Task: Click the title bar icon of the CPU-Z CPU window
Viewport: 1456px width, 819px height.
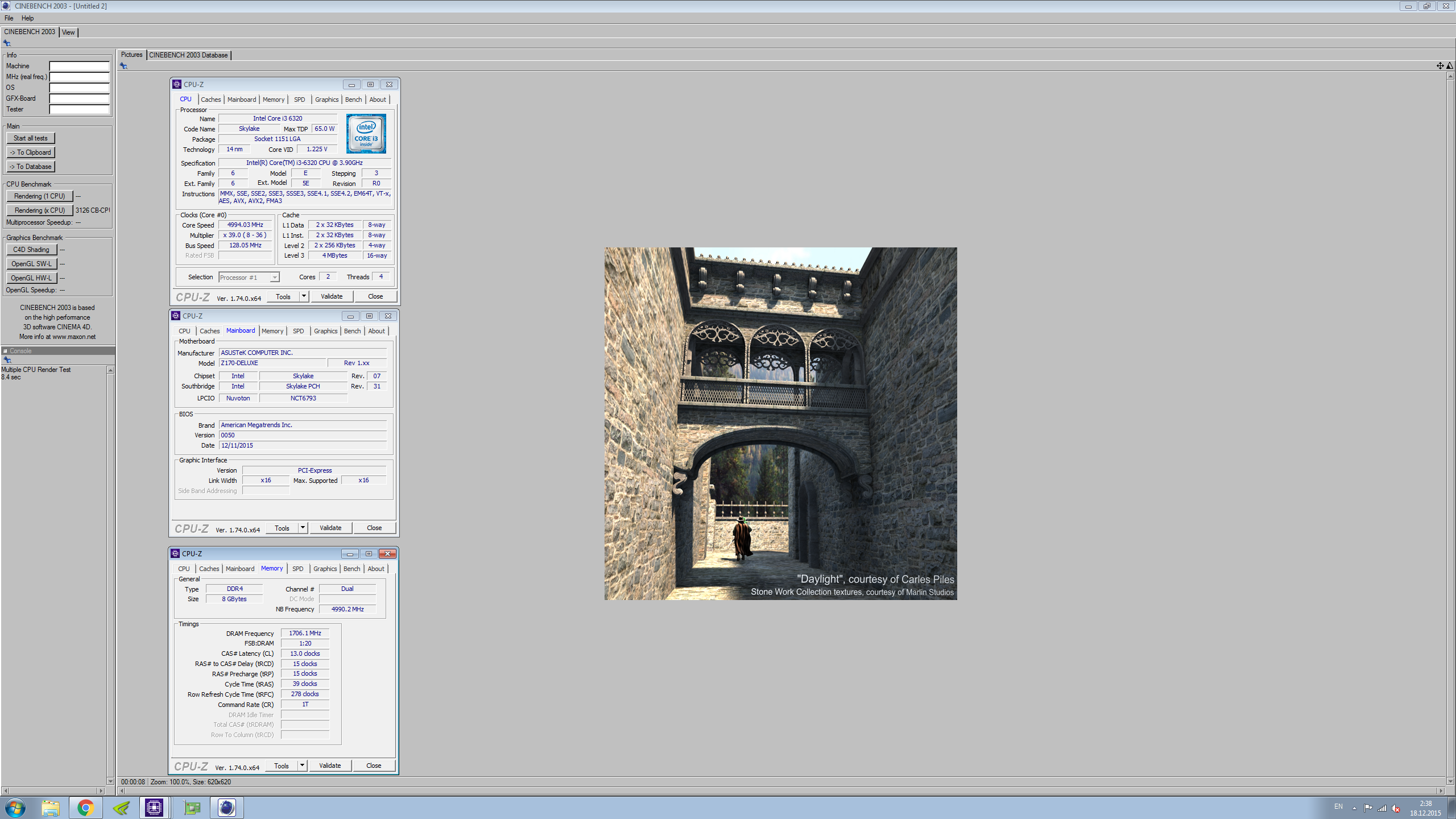Action: pyautogui.click(x=177, y=84)
